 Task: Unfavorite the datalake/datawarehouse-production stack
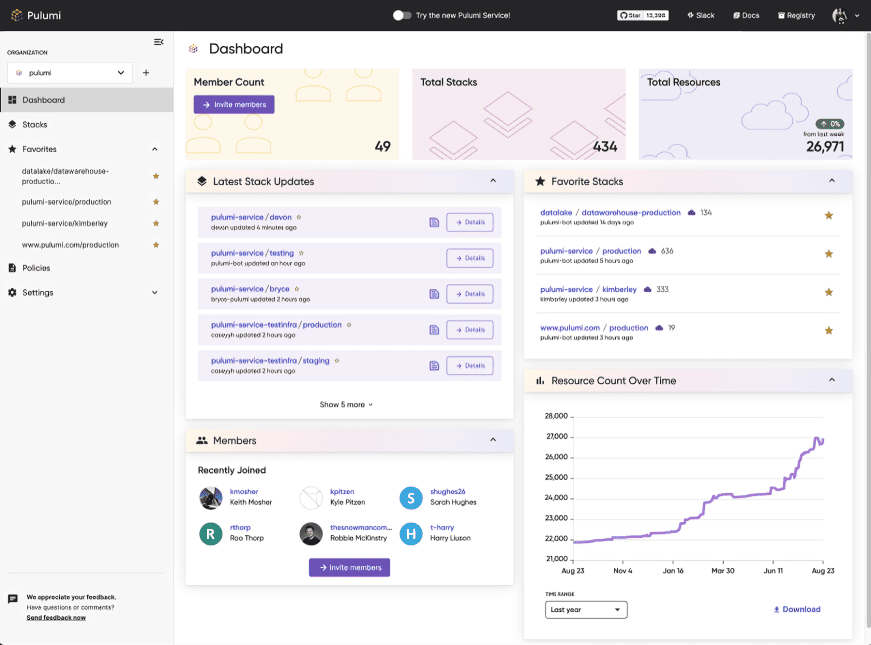828,214
